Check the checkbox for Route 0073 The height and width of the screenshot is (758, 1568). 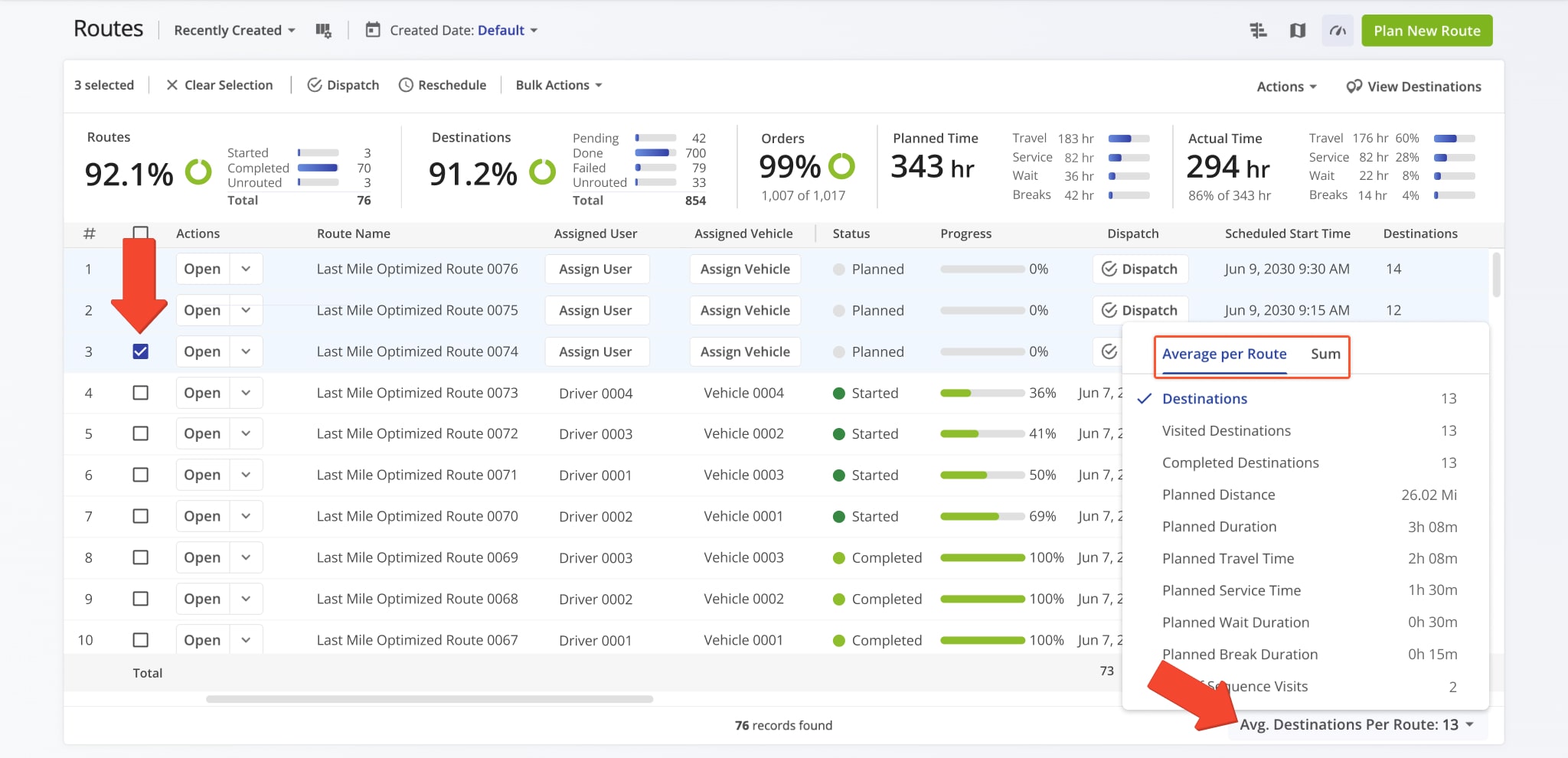(140, 392)
